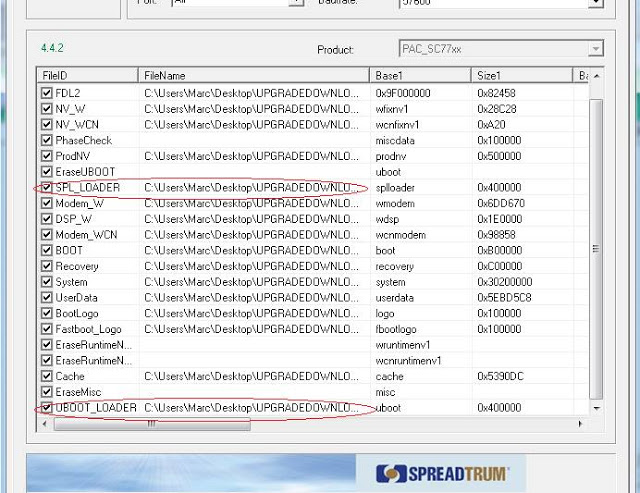Uncheck the BOOT checkbox

(x=47, y=250)
